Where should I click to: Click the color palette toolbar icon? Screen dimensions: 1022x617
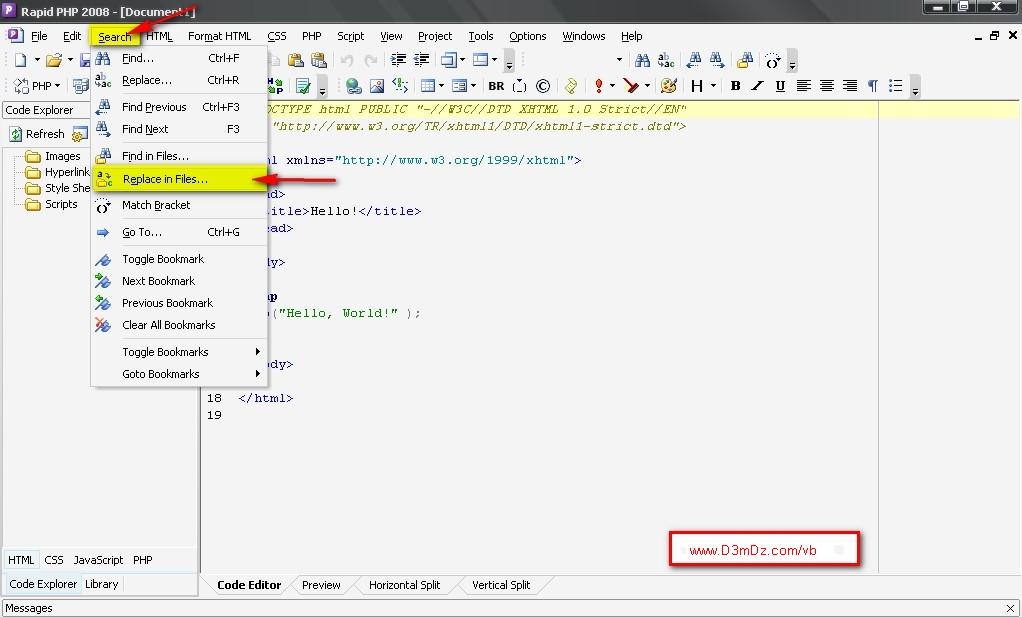click(x=668, y=85)
